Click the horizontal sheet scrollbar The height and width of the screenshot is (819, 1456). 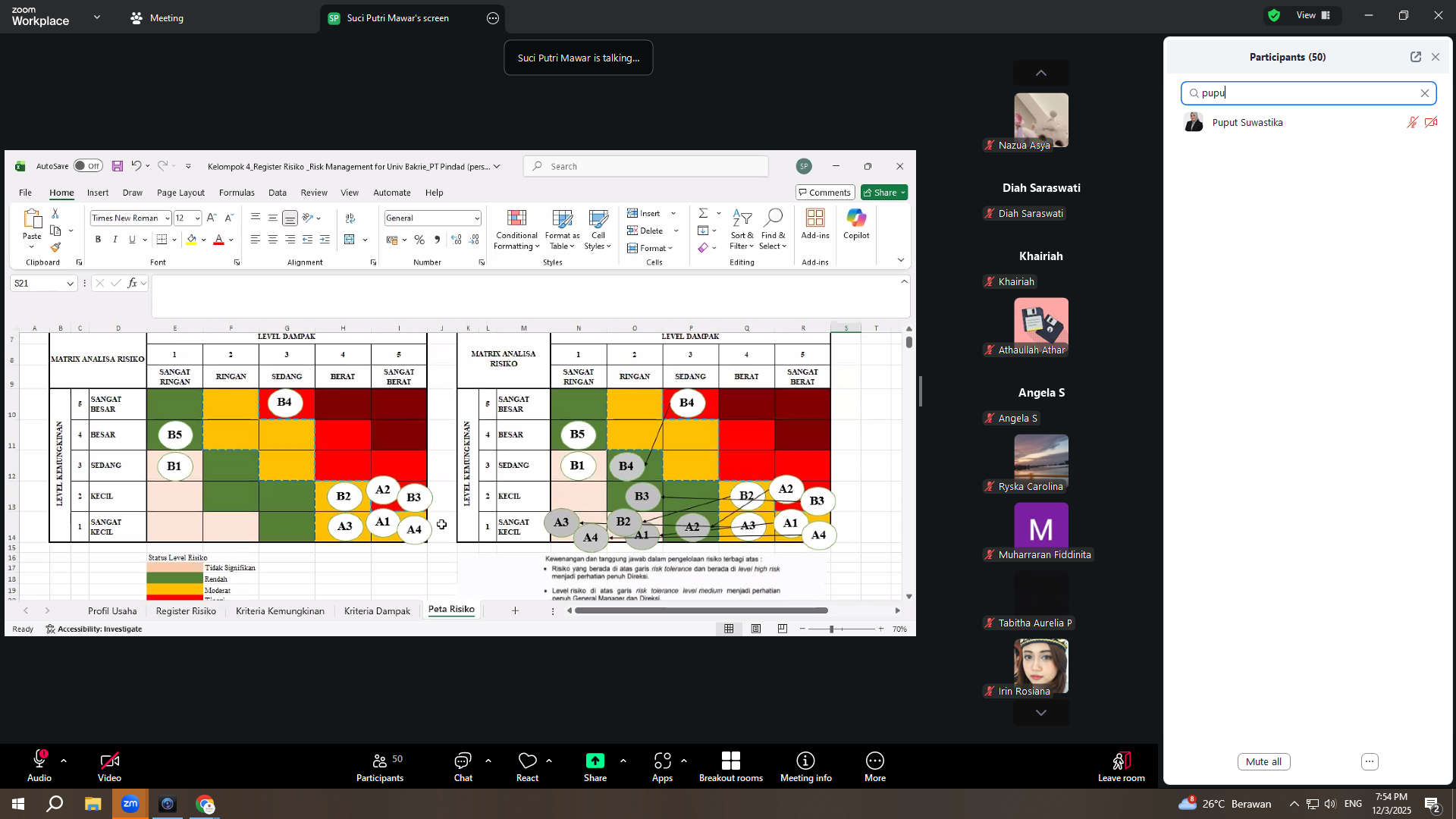click(x=701, y=610)
